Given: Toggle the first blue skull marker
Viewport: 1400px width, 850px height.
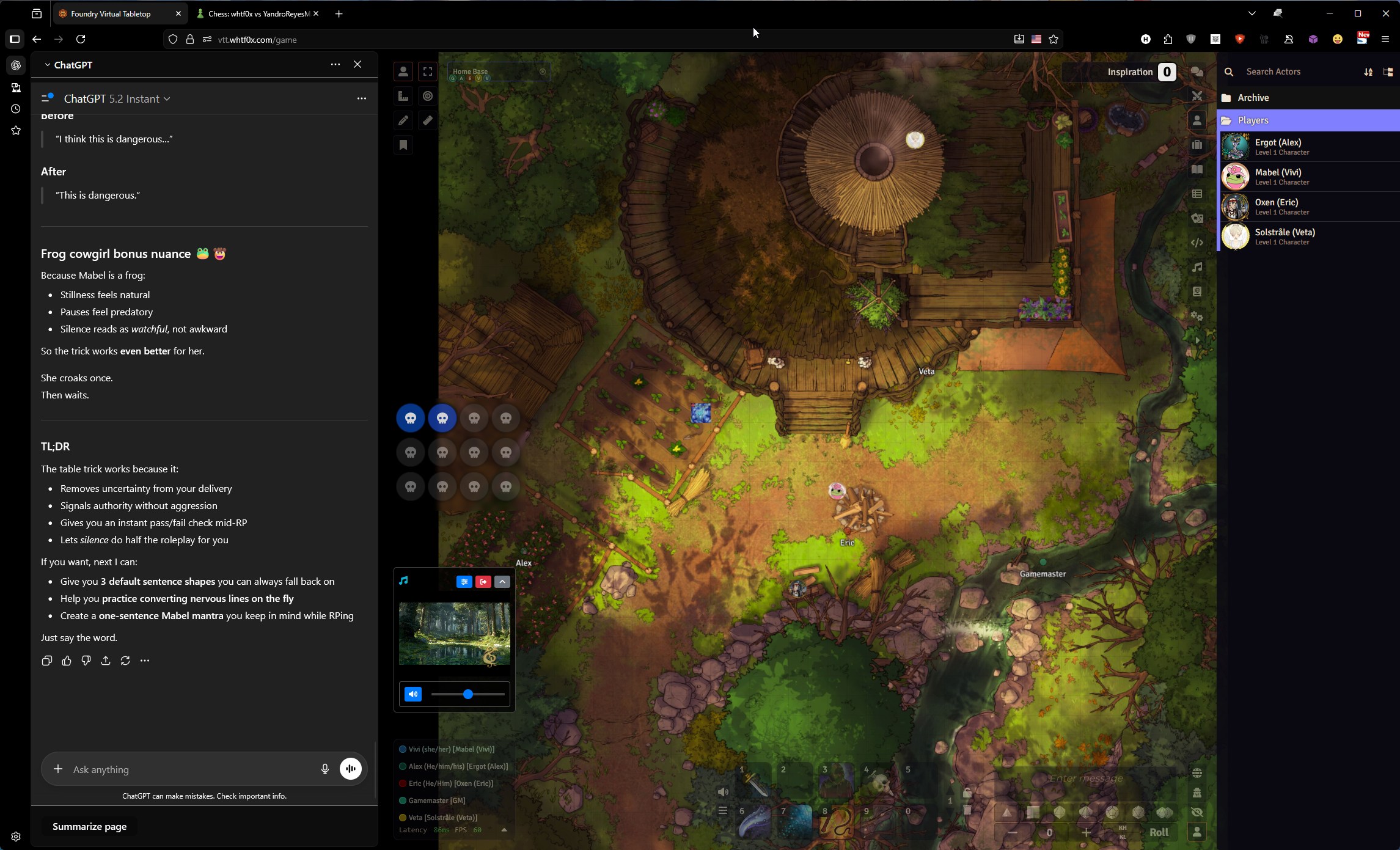Looking at the screenshot, I should 411,419.
